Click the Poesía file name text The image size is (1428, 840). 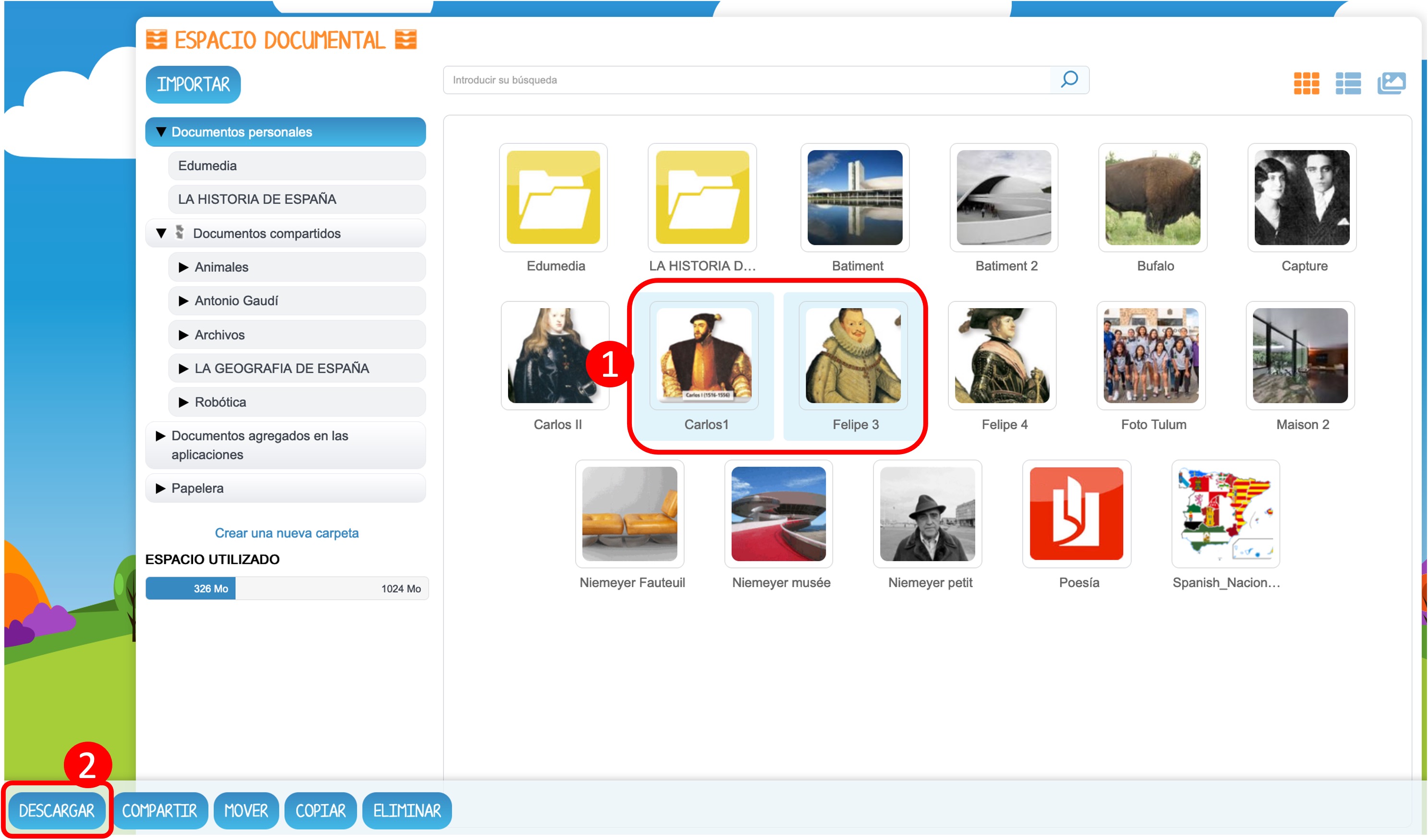[1079, 582]
